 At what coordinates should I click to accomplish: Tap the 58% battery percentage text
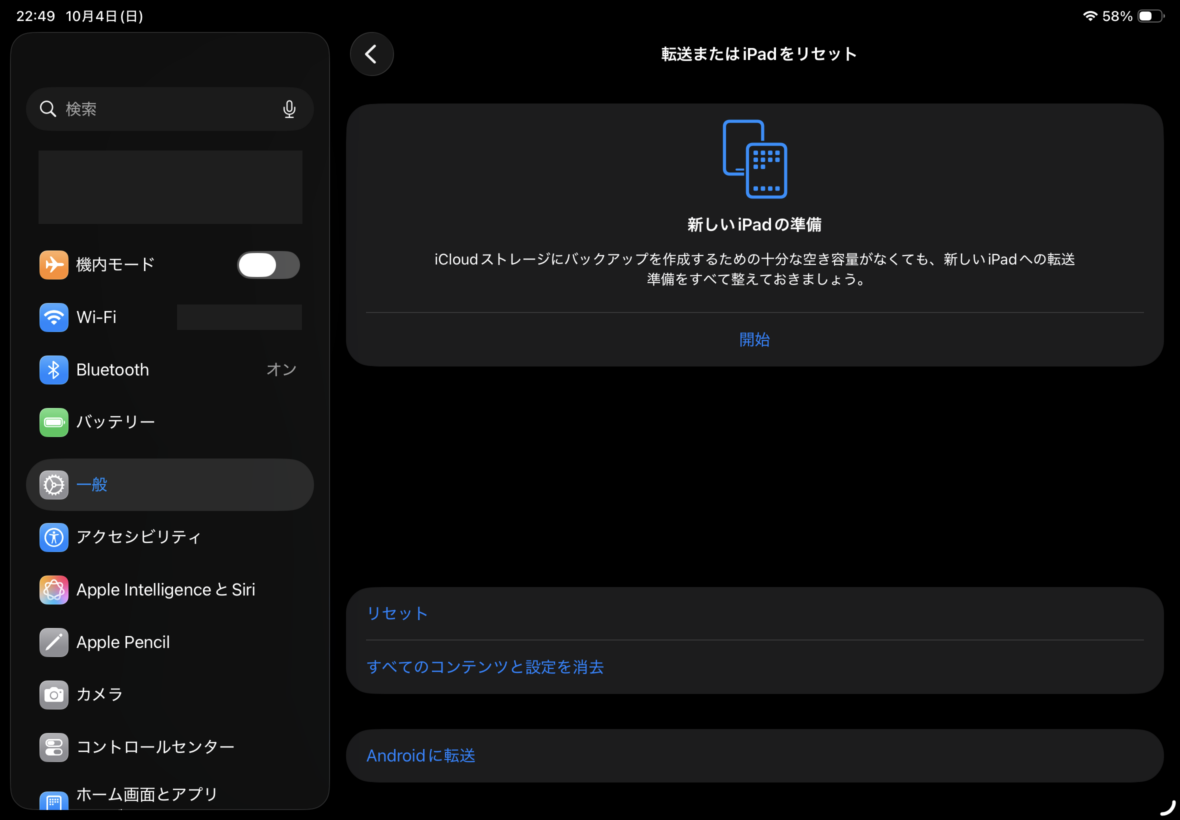pyautogui.click(x=1118, y=16)
